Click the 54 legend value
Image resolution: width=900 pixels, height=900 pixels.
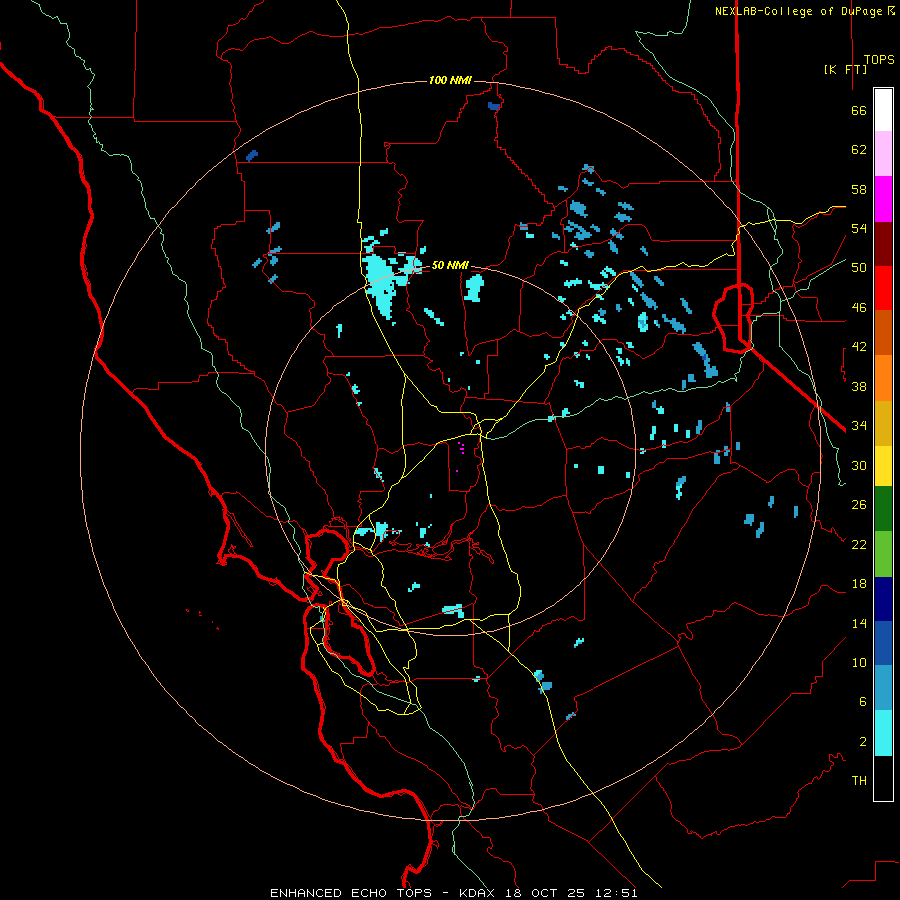tap(859, 228)
